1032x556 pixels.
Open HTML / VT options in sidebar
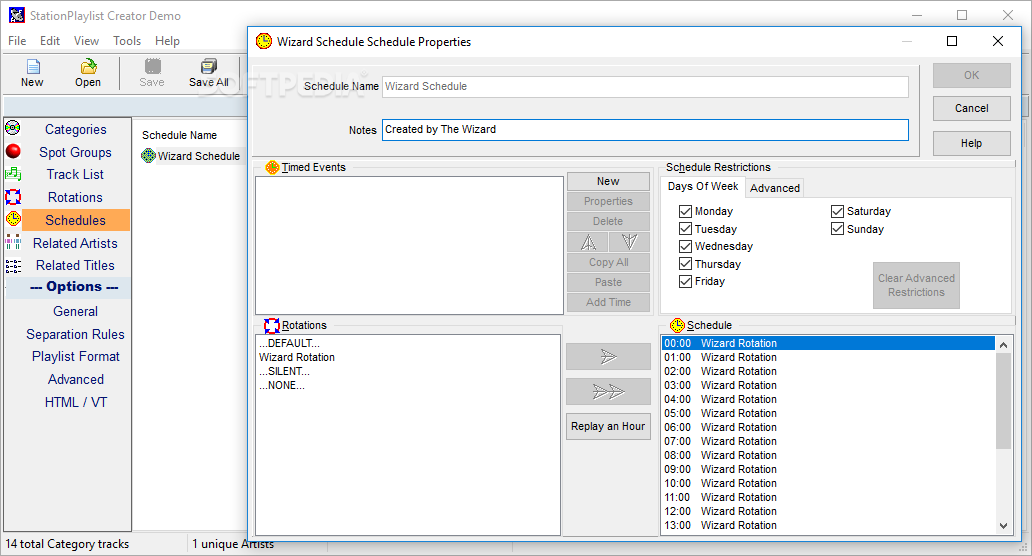[76, 402]
